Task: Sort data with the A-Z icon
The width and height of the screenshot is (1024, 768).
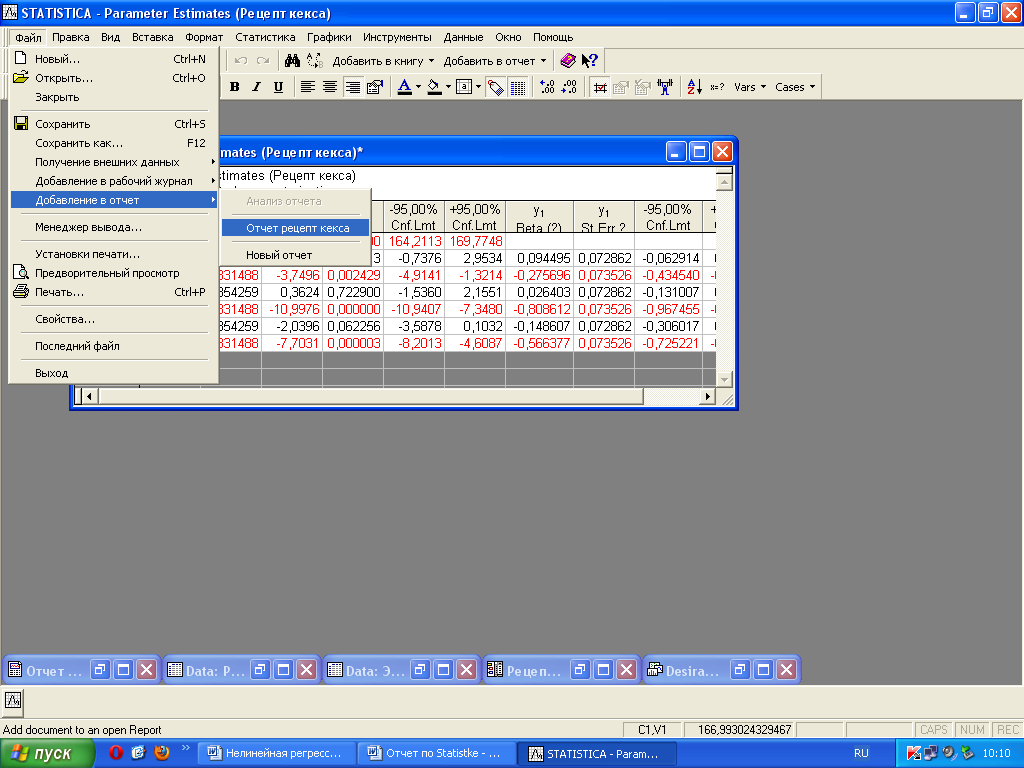Action: coord(694,87)
